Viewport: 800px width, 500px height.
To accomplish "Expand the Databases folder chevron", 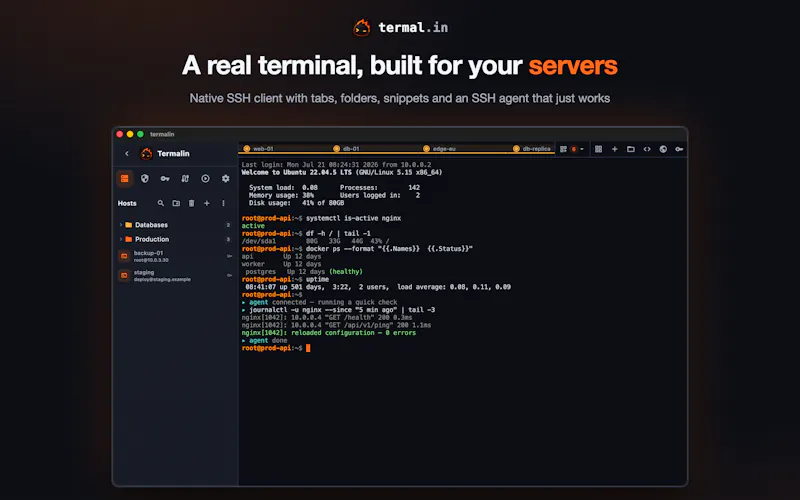I will click(120, 225).
